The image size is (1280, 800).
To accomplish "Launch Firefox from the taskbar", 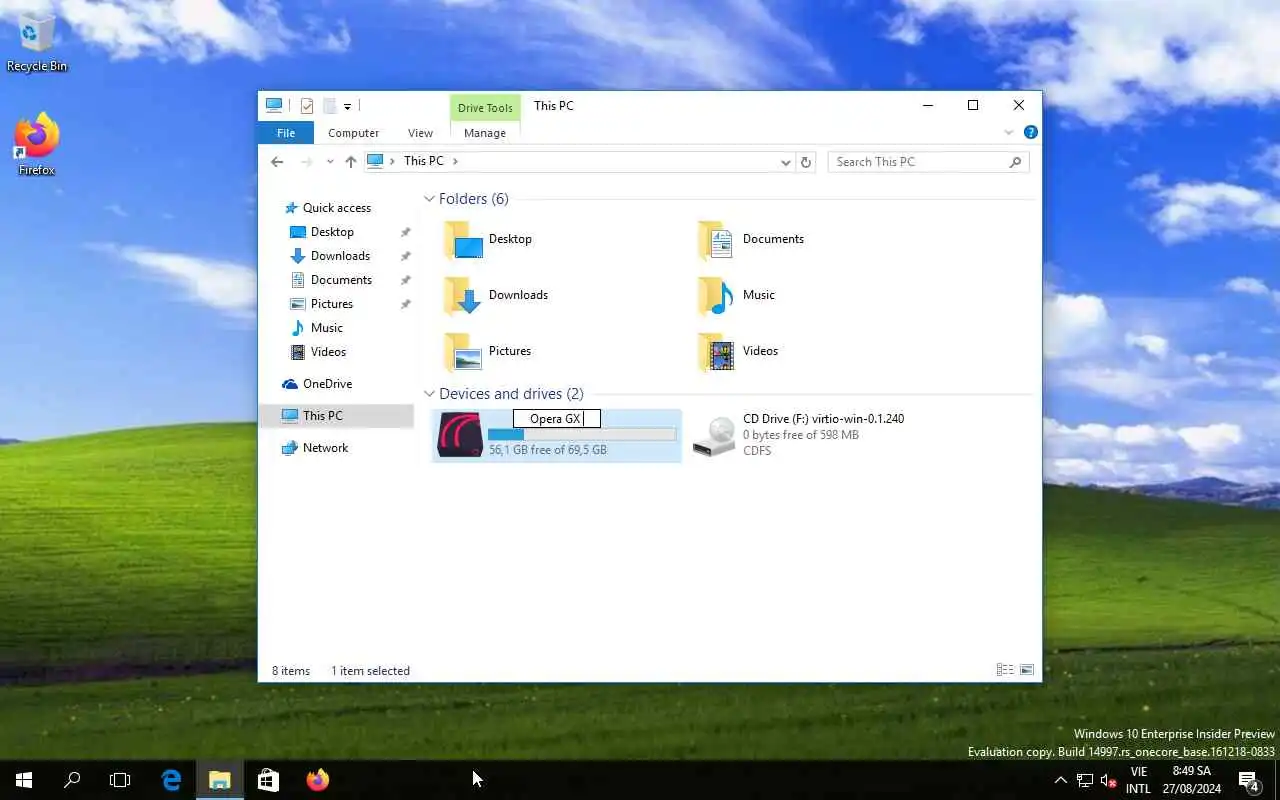I will [x=317, y=780].
